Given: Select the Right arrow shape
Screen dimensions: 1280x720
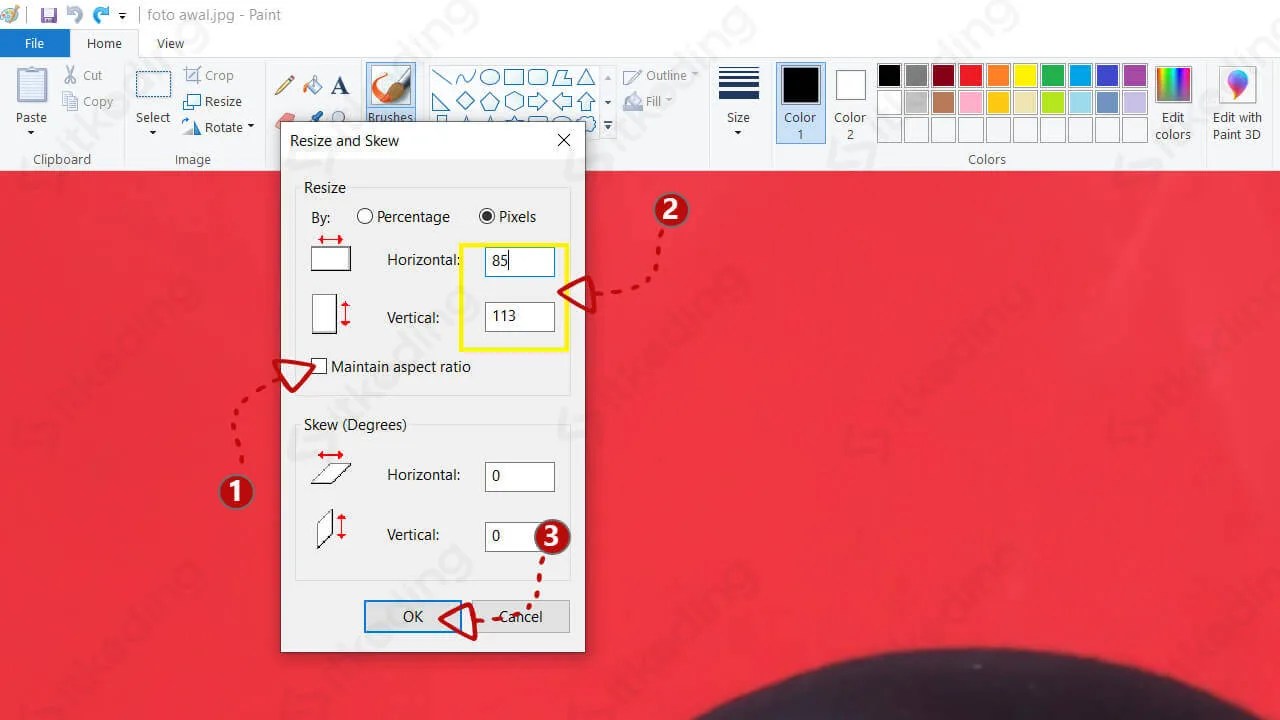Looking at the screenshot, I should point(538,101).
